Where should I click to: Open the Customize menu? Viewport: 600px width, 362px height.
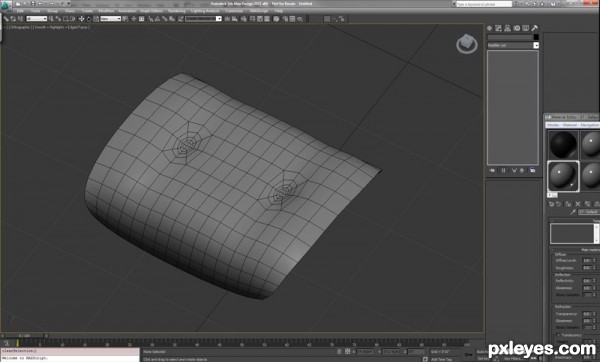[x=234, y=11]
